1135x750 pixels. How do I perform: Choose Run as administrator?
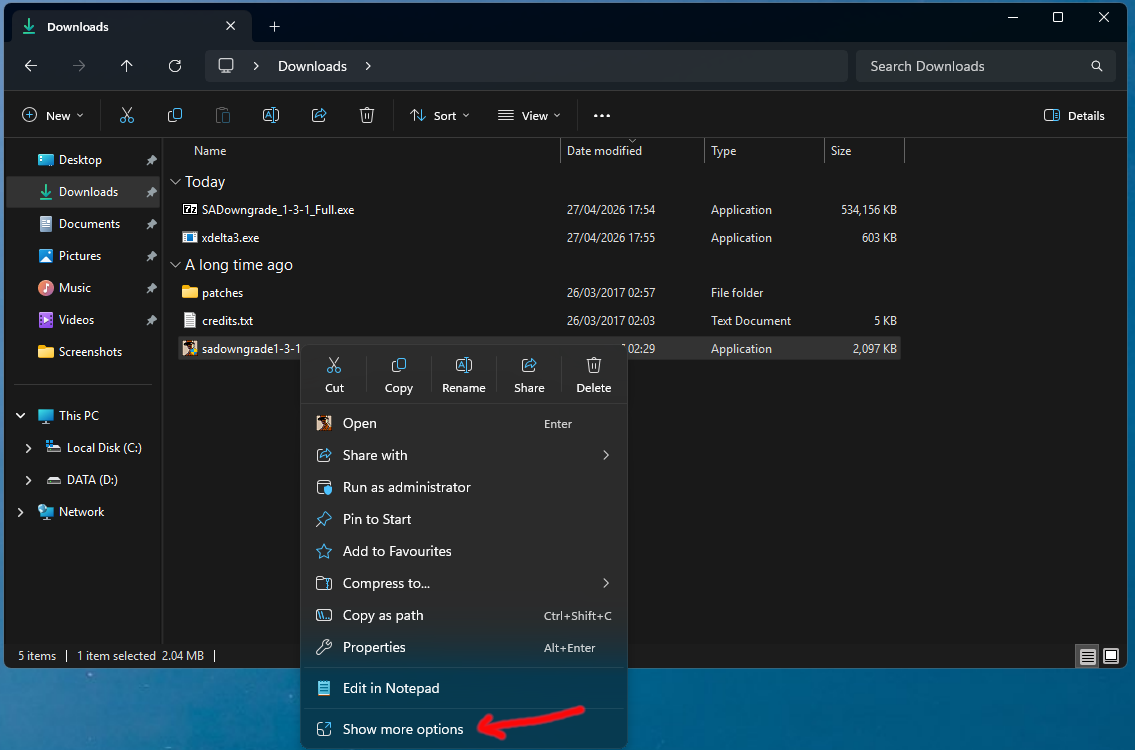pyautogui.click(x=464, y=487)
